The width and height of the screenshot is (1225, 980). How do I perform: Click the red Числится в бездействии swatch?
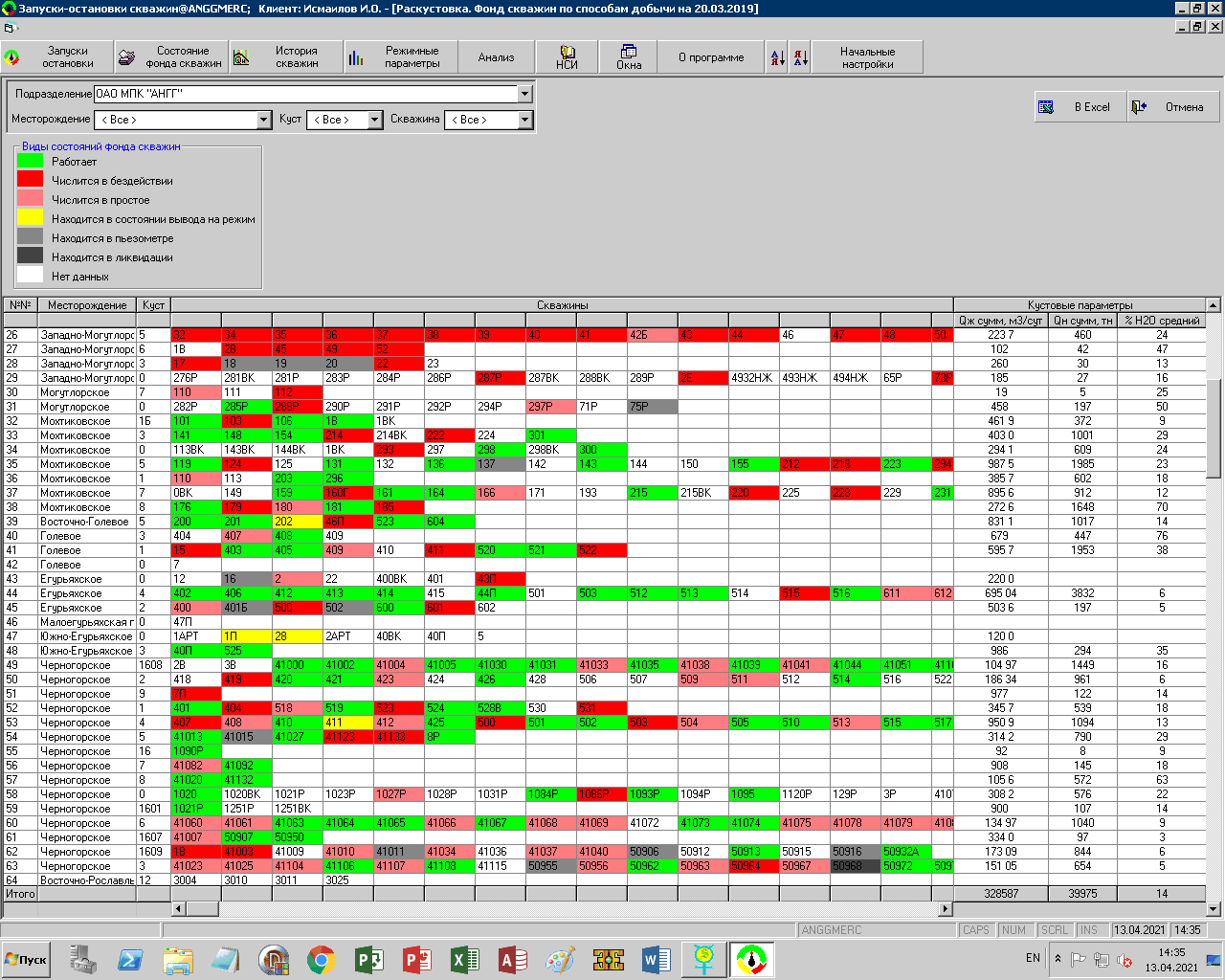(x=30, y=180)
